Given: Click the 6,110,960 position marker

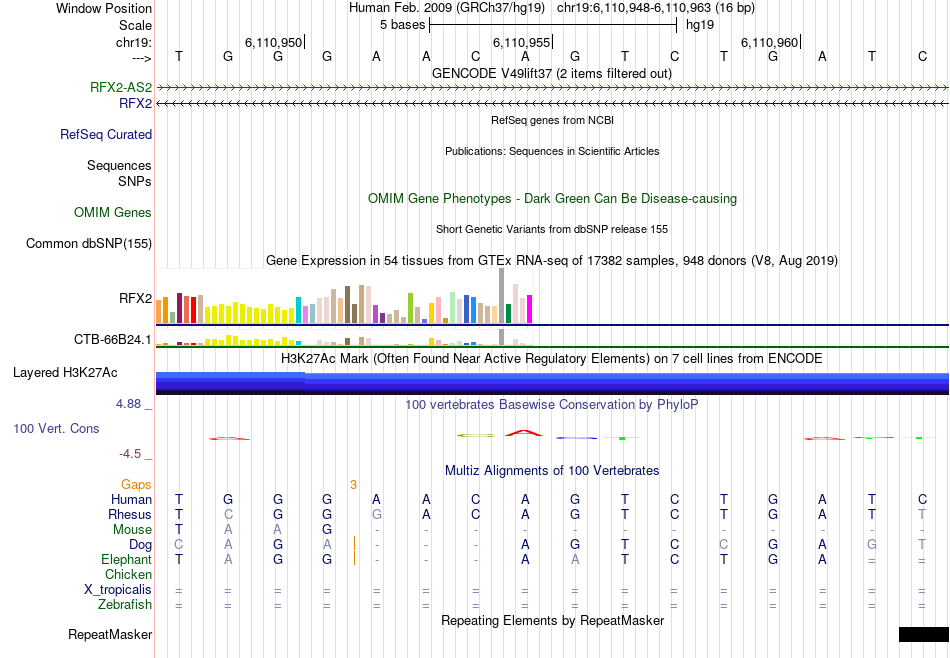Looking at the screenshot, I should (769, 42).
